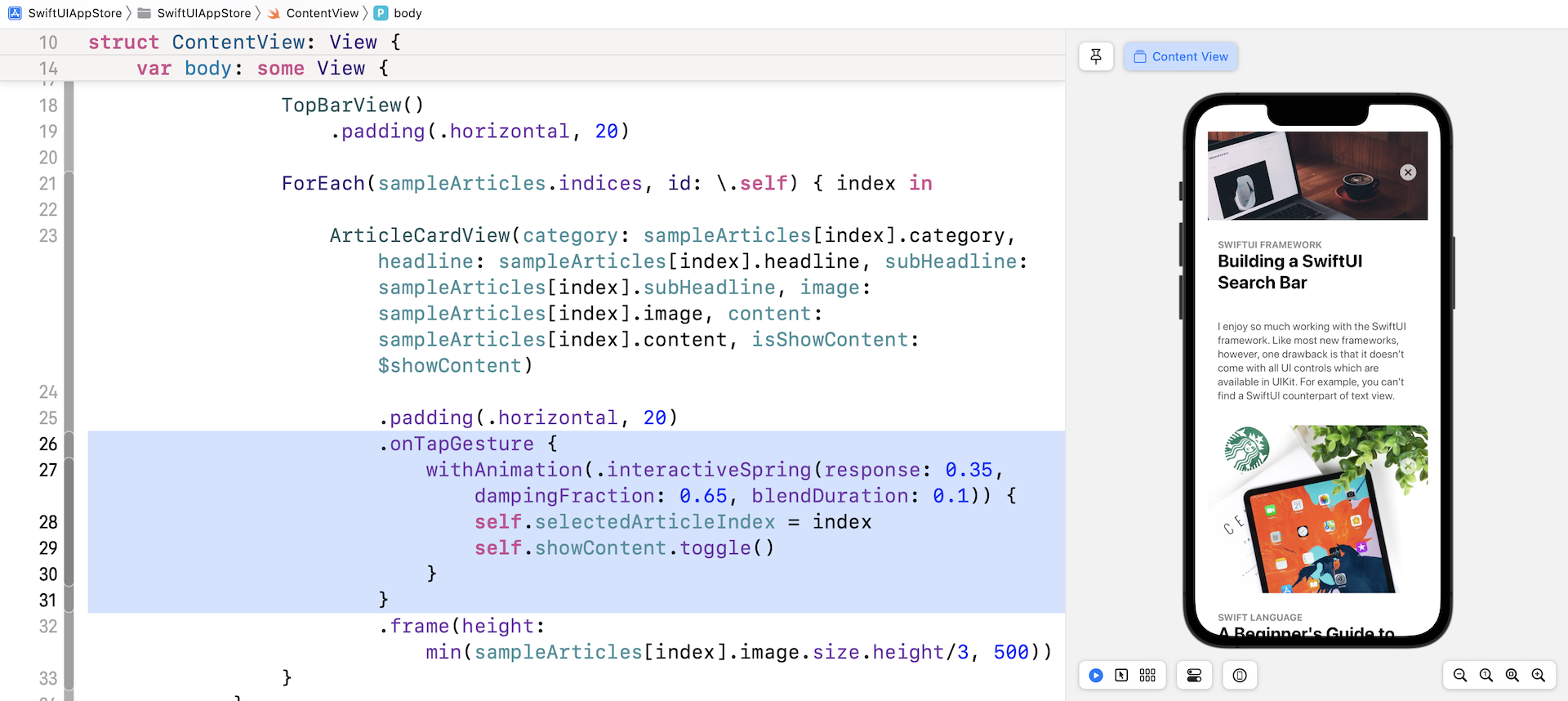Select the Content View preview tab
Screen dimensions: 1568x701
[x=1181, y=56]
